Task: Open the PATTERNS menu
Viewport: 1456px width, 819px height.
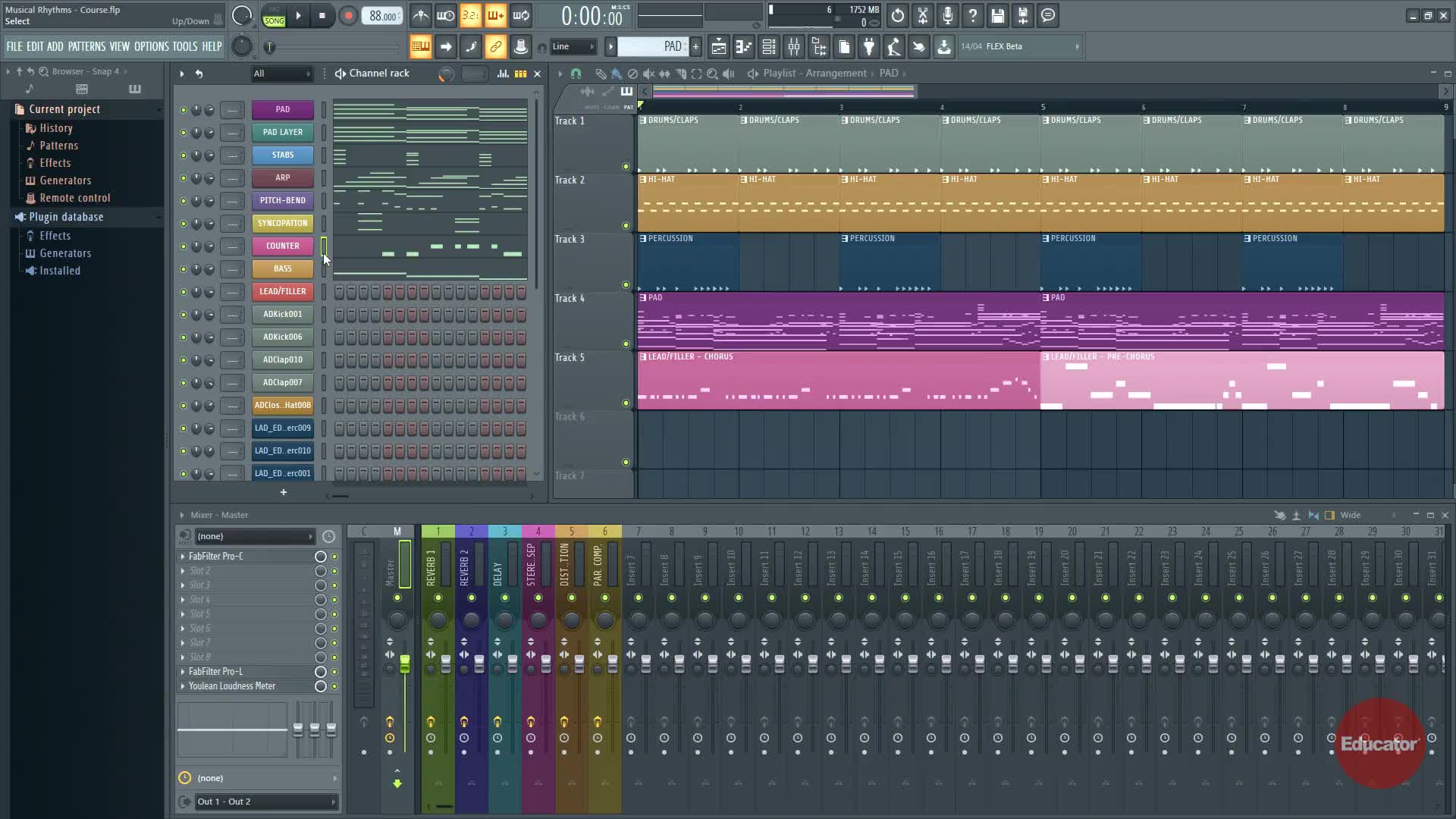Action: (x=86, y=46)
